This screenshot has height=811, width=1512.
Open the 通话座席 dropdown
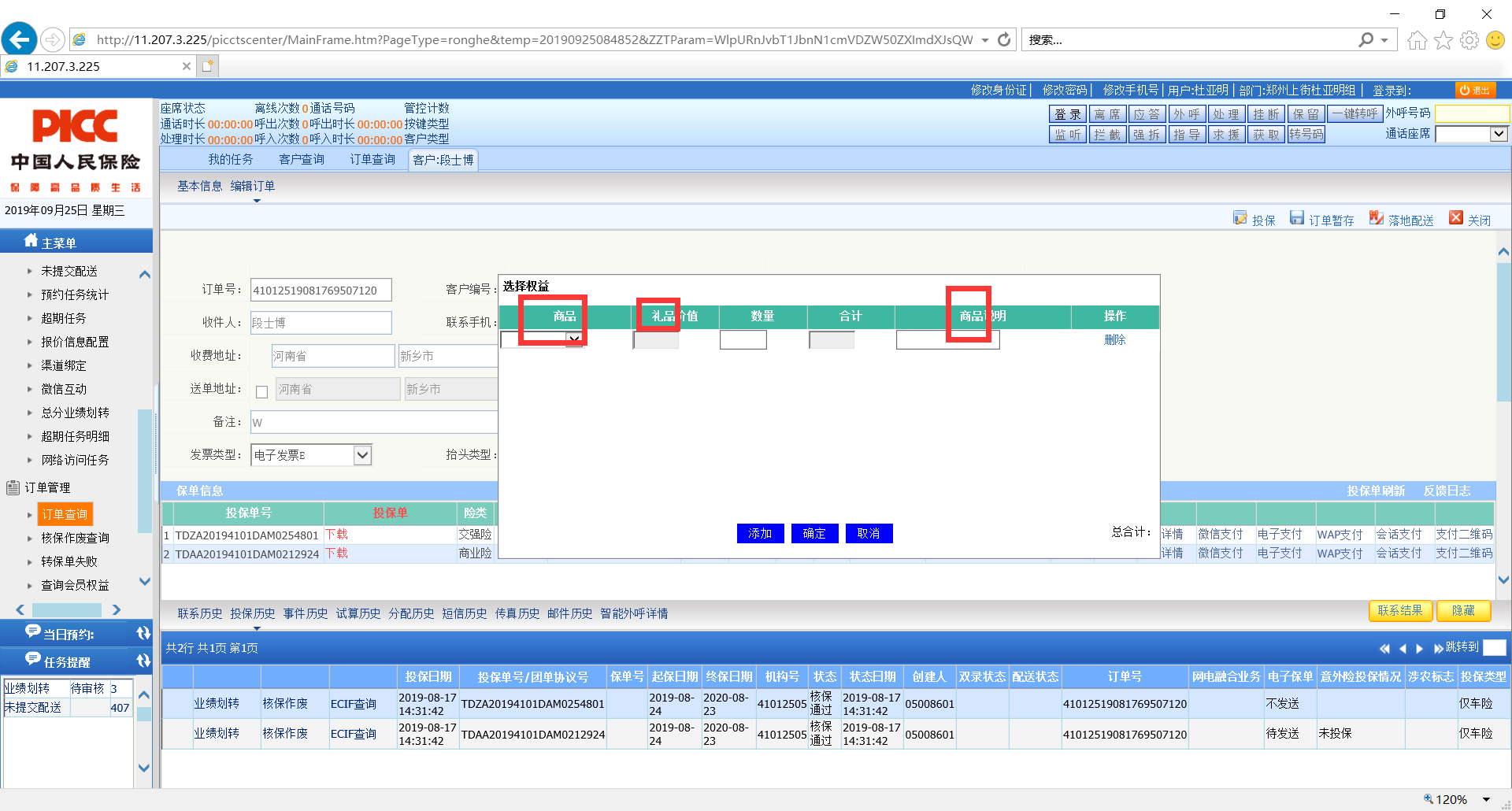tap(1499, 134)
